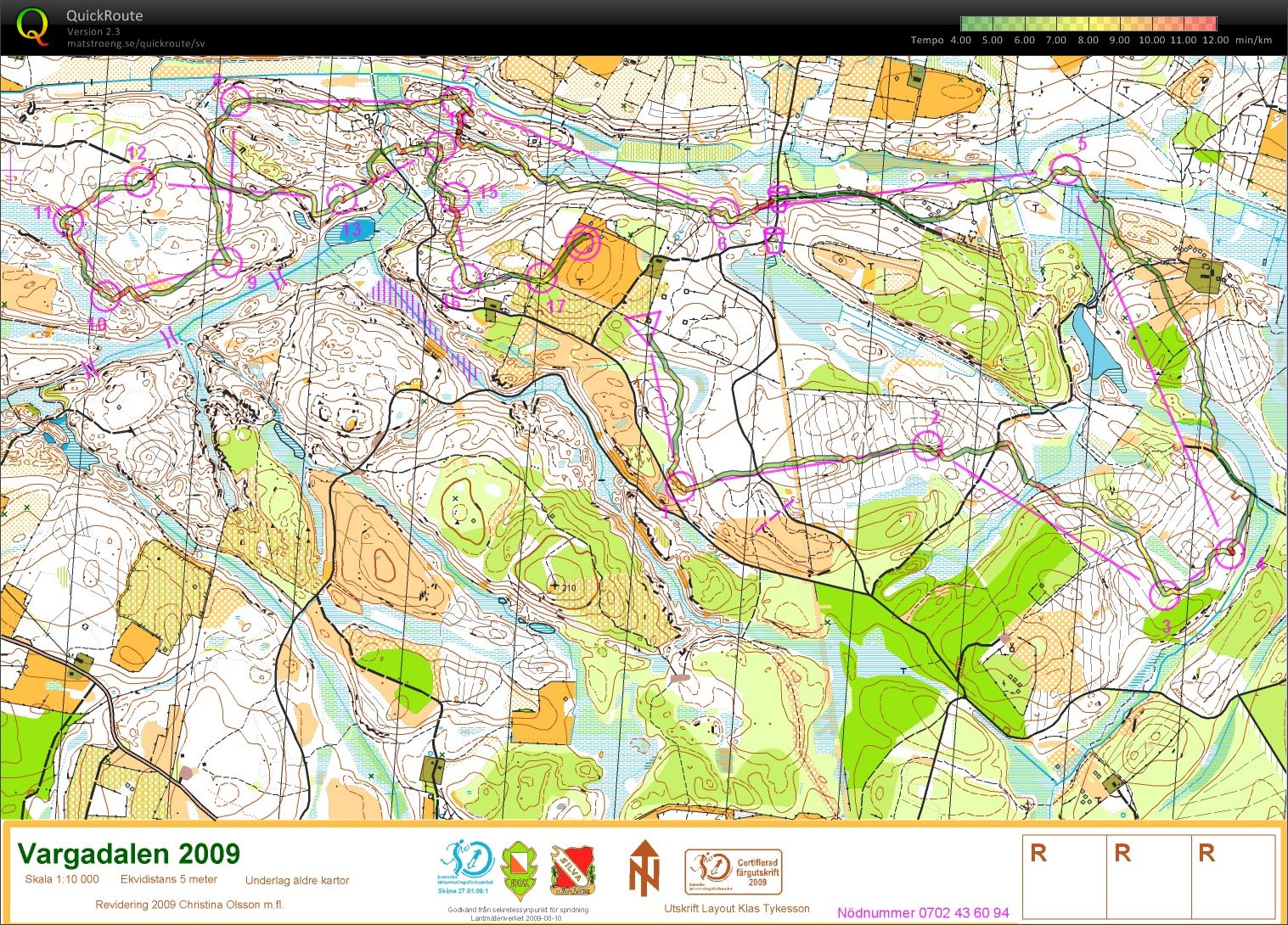Click the QuickRoute title text

[x=104, y=15]
